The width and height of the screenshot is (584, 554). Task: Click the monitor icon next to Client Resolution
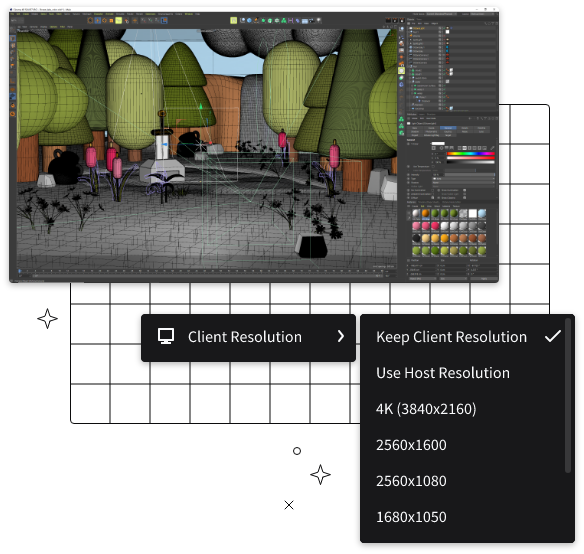point(166,336)
